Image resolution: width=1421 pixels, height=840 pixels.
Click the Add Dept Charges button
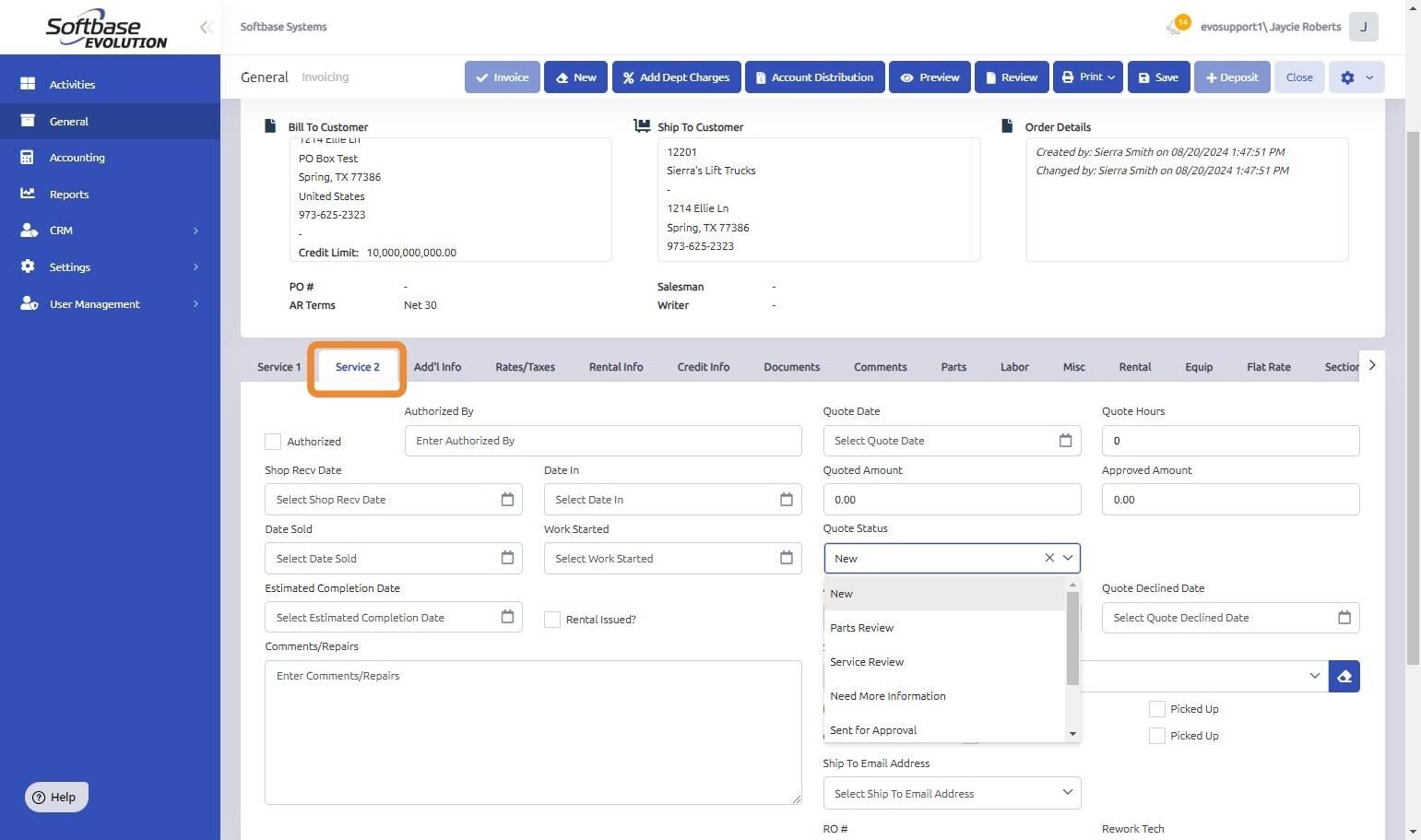(x=676, y=77)
